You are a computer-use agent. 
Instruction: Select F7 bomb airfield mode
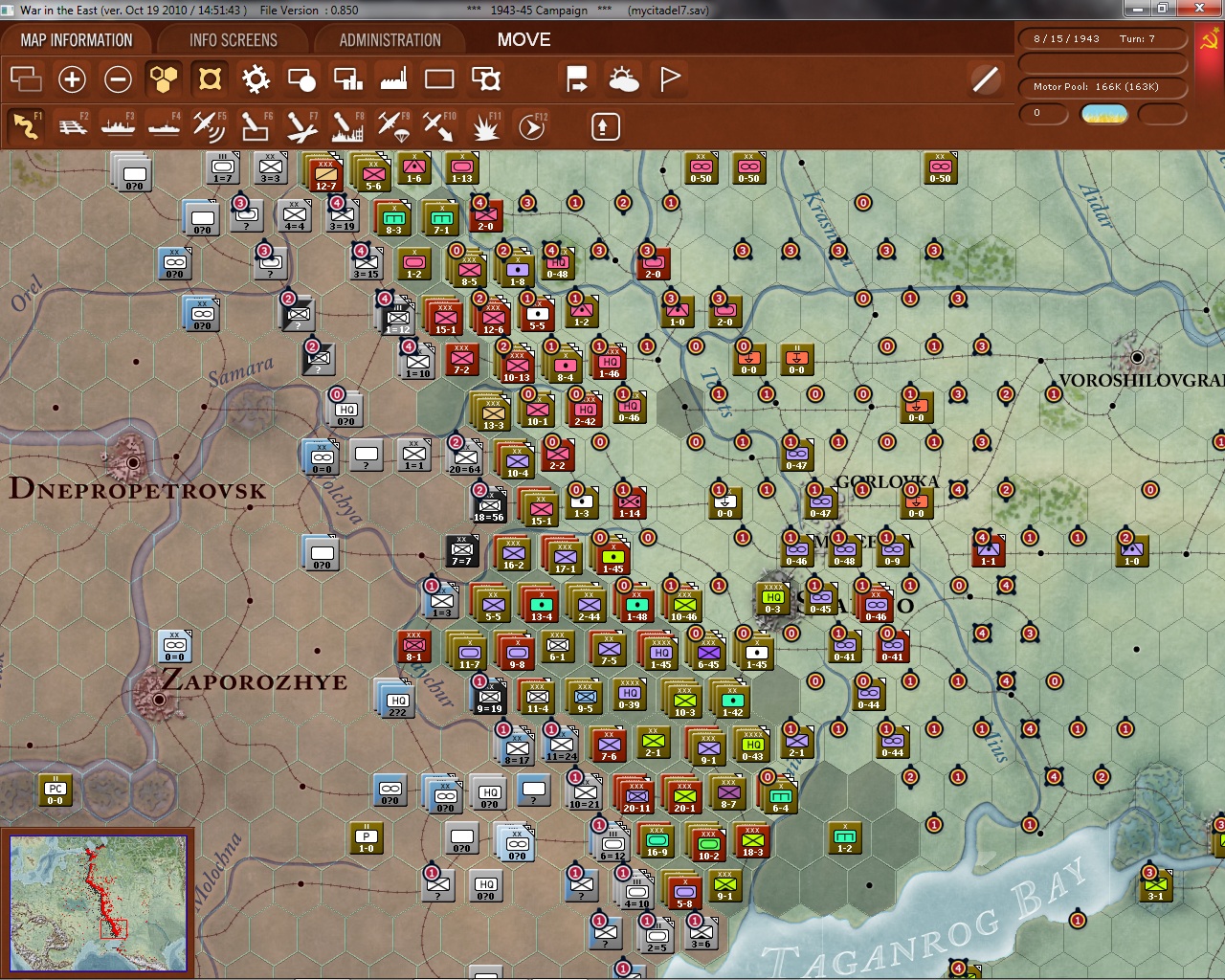pos(301,126)
